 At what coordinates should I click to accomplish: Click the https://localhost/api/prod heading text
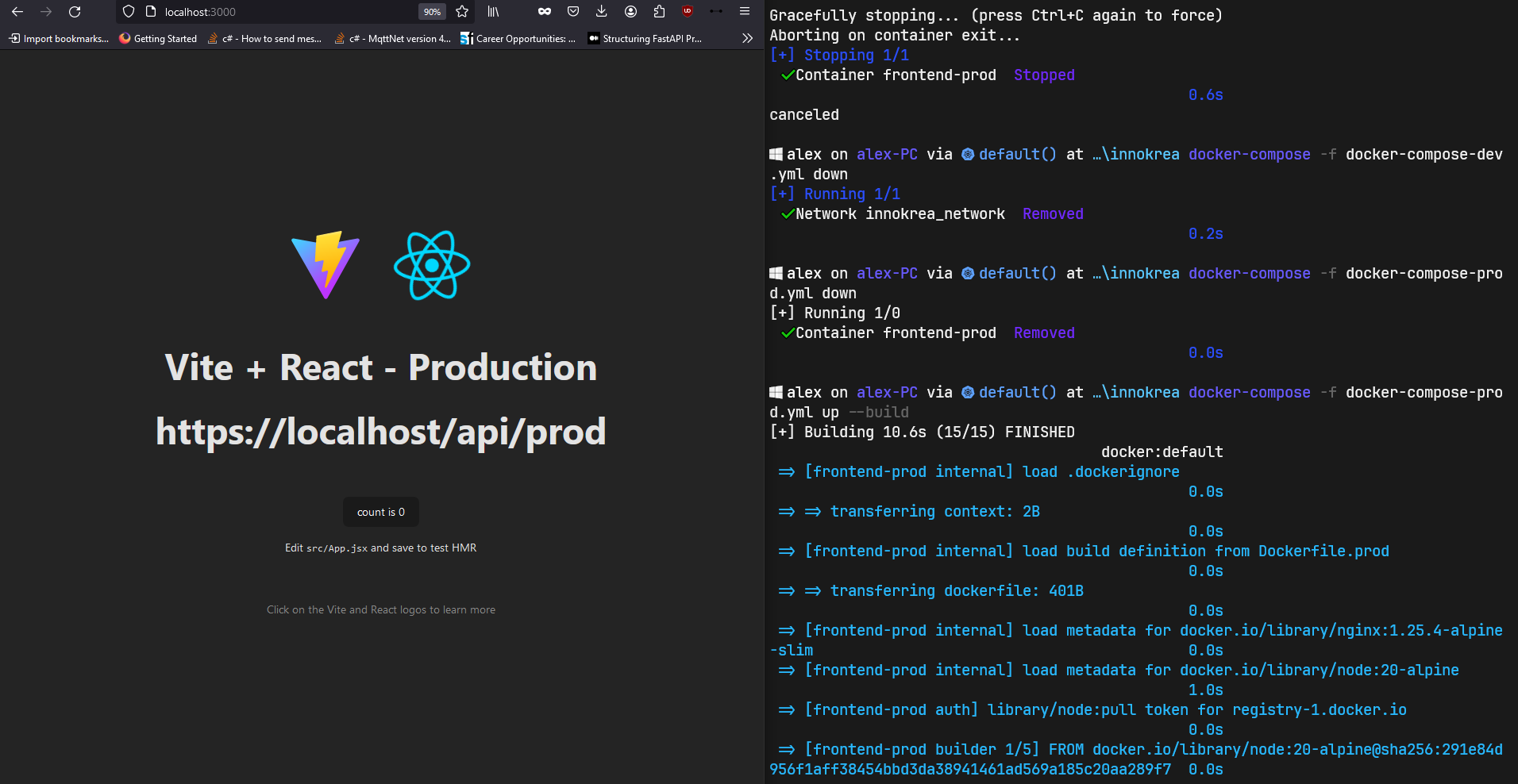[381, 432]
